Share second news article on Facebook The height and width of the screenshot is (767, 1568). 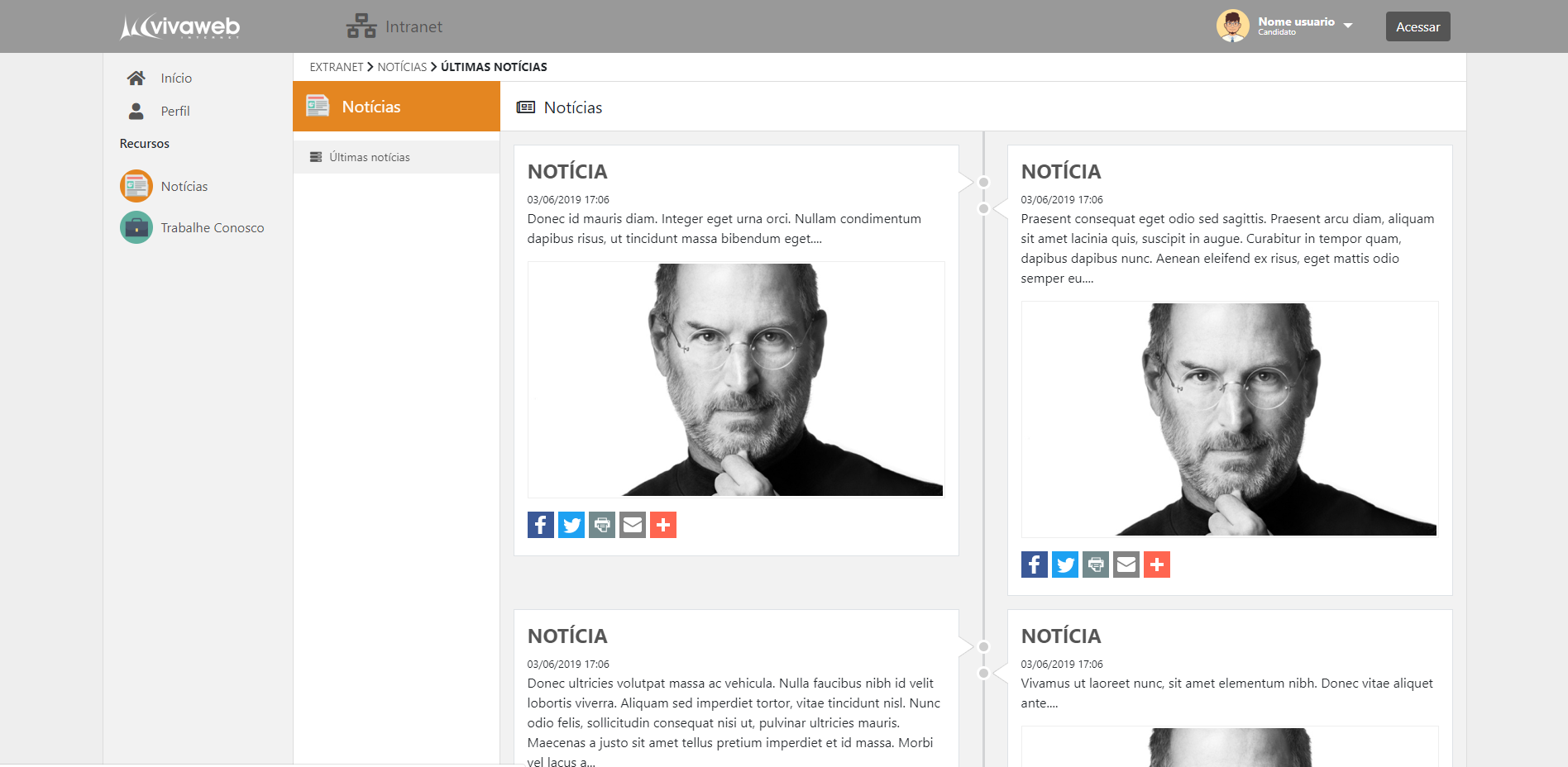1034,565
